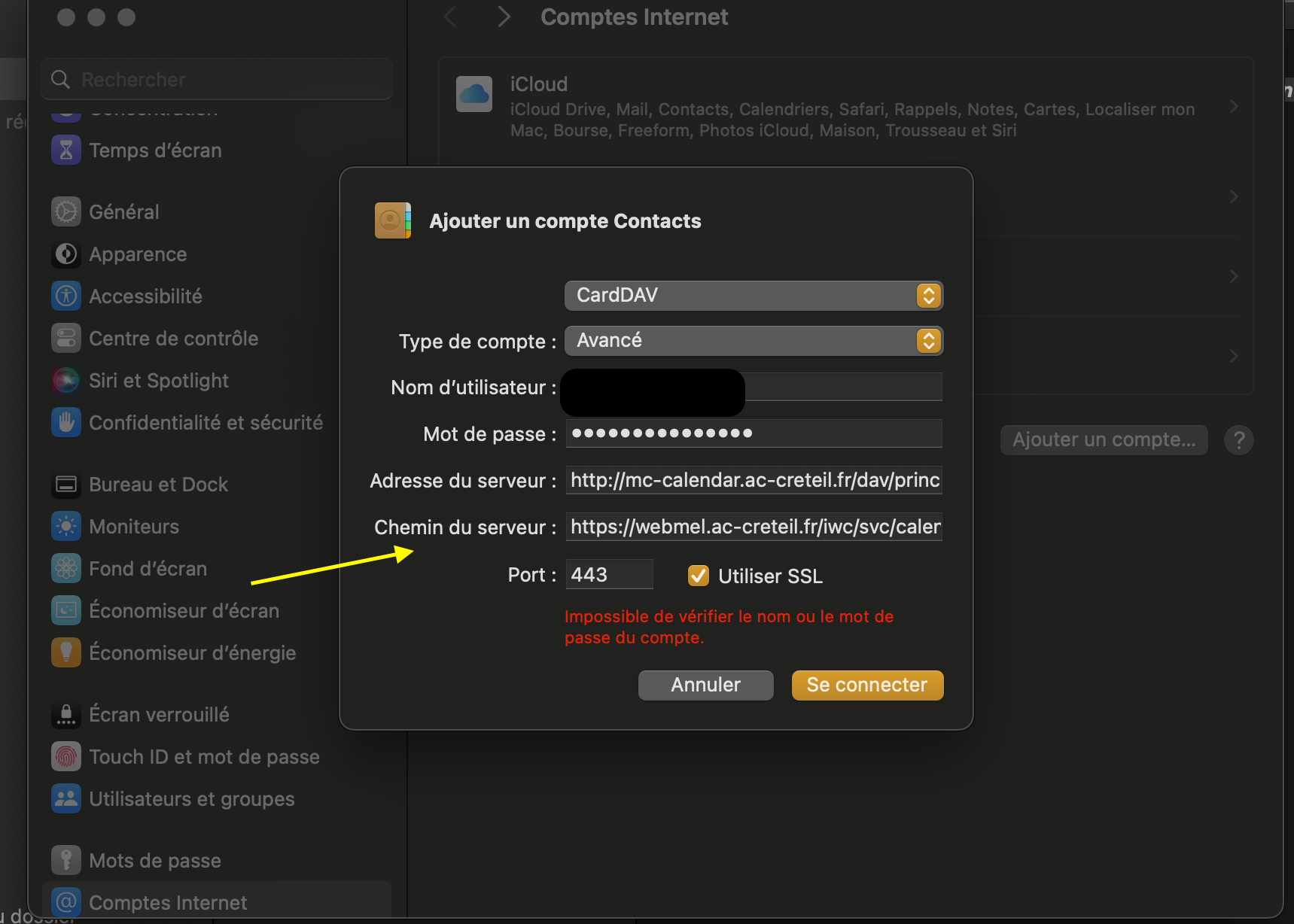Select Moniteurs in sidebar

pyautogui.click(x=216, y=526)
